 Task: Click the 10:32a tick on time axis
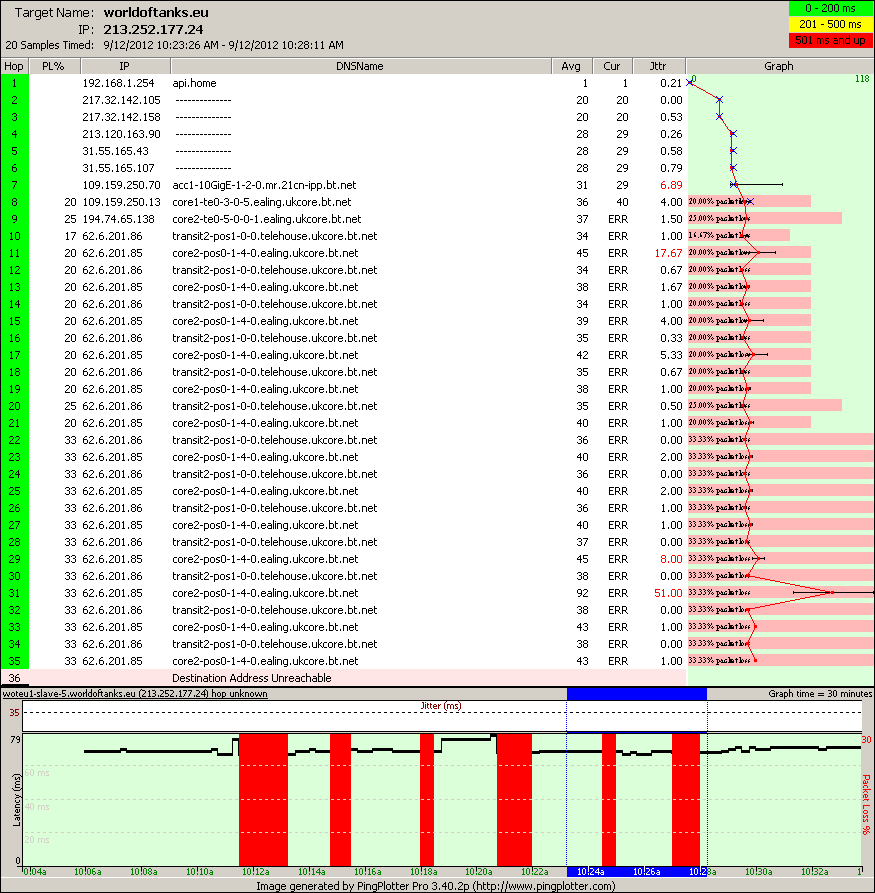pos(815,872)
